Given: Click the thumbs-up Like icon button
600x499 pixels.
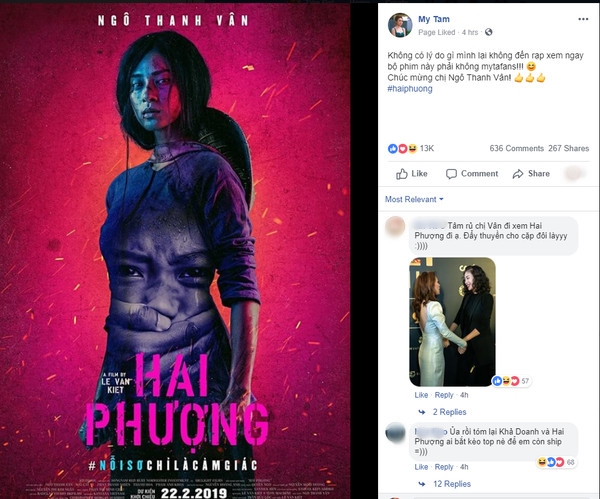Looking at the screenshot, I should click(402, 174).
